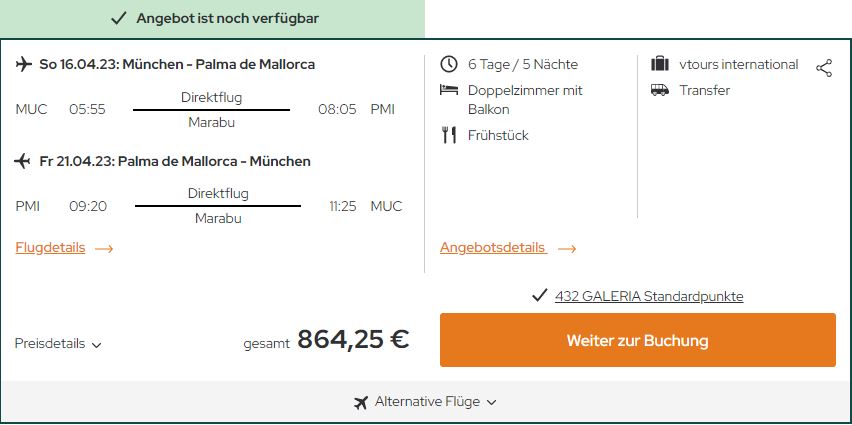This screenshot has width=852, height=425.
Task: Click the total price 864,25 €
Action: tap(353, 340)
